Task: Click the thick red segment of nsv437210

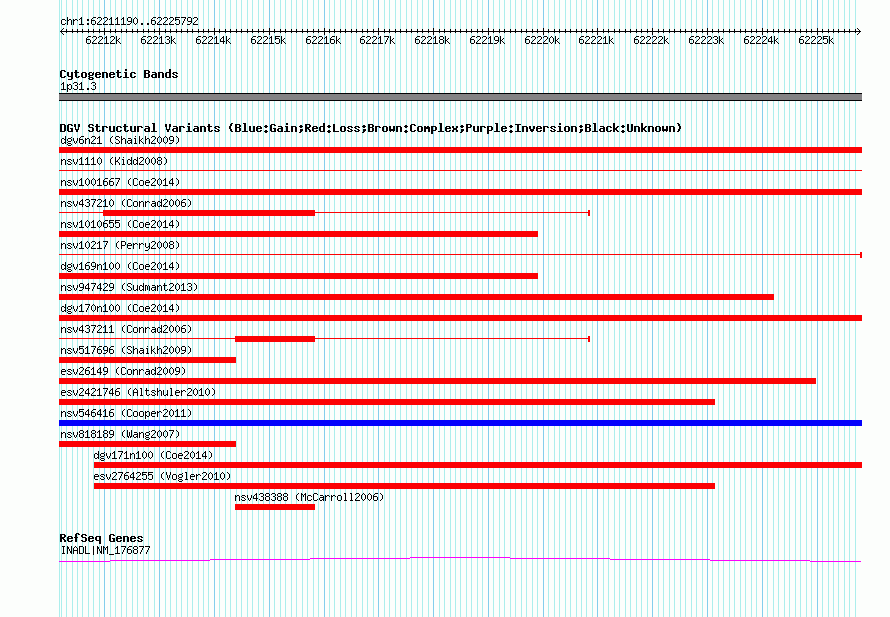Action: point(209,213)
